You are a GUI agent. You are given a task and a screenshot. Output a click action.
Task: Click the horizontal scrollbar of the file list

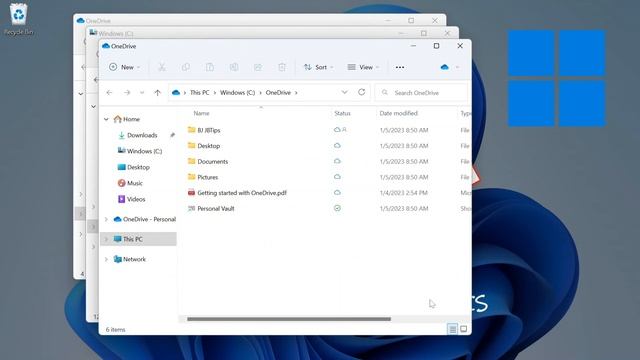289,319
